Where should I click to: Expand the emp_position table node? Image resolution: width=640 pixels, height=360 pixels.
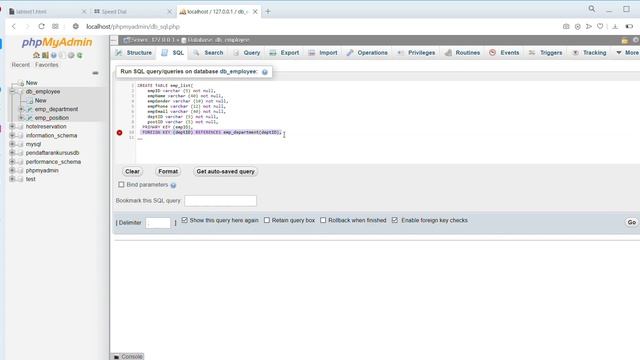tap(21, 118)
